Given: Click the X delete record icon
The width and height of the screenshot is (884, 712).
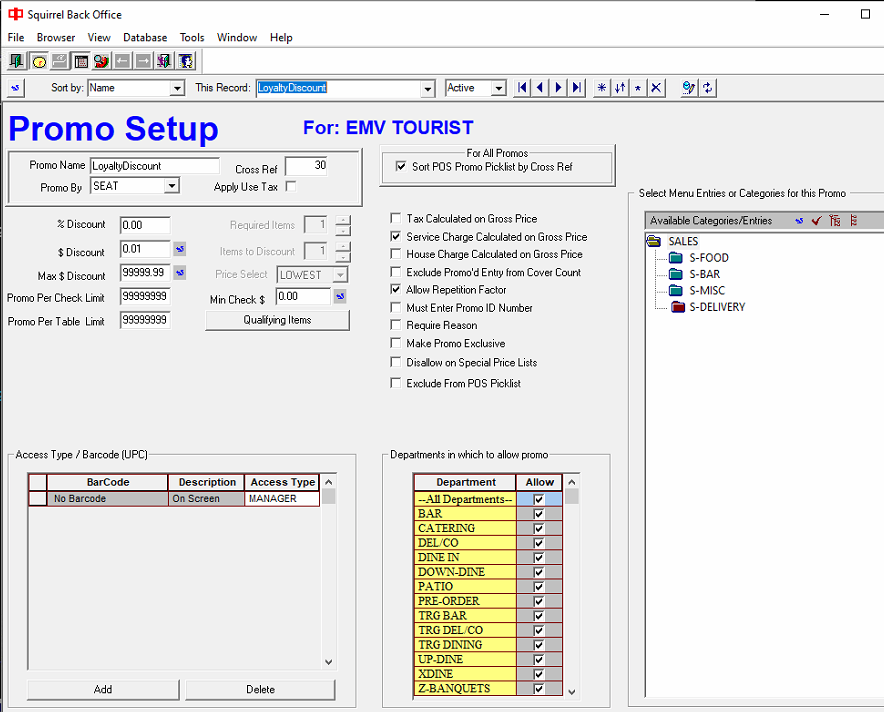Looking at the screenshot, I should click(656, 87).
